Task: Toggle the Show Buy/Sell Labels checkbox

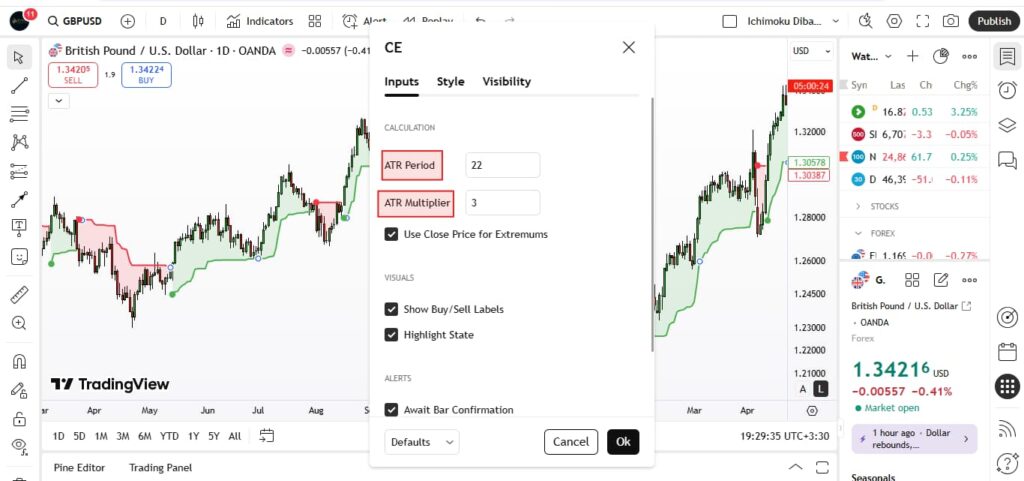Action: click(x=391, y=309)
